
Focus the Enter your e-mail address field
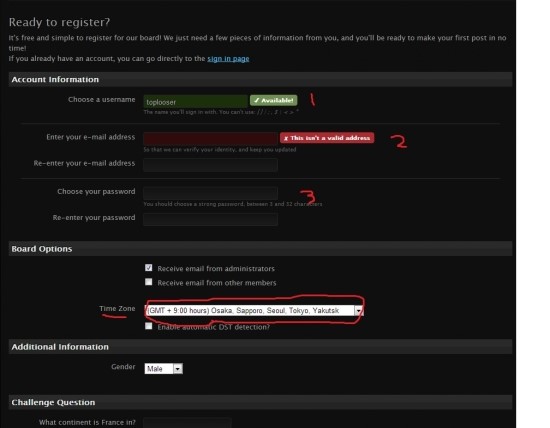(x=210, y=139)
